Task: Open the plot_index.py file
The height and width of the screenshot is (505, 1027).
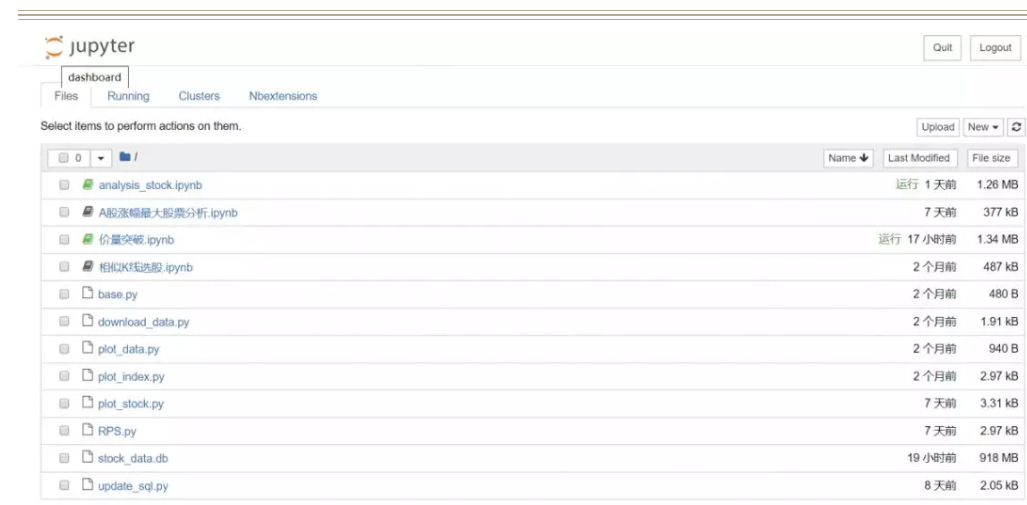Action: (x=131, y=377)
